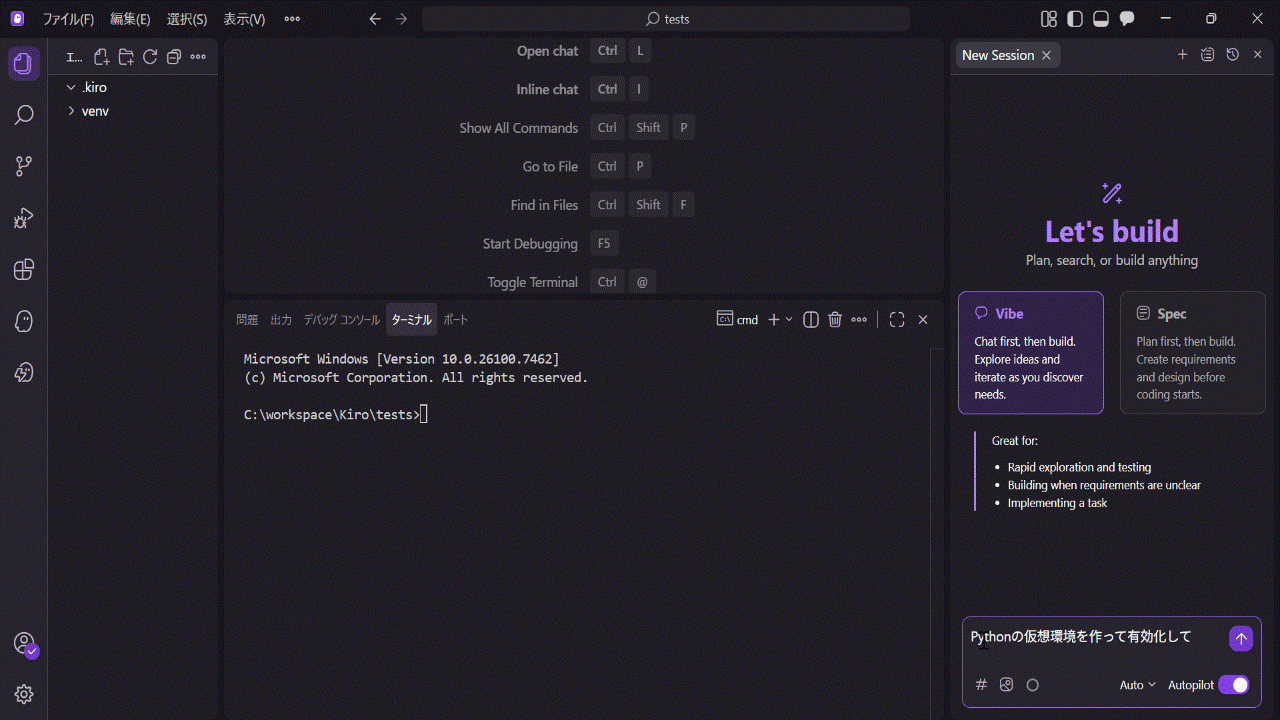Open the Run and Debug view

(24, 218)
